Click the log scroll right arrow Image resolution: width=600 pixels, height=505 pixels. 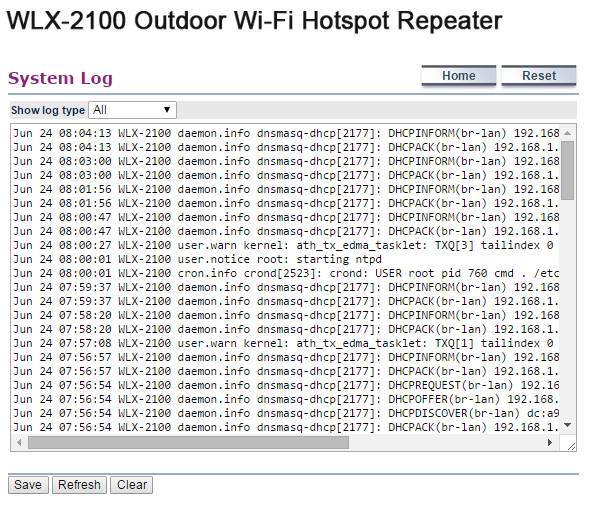tap(550, 443)
